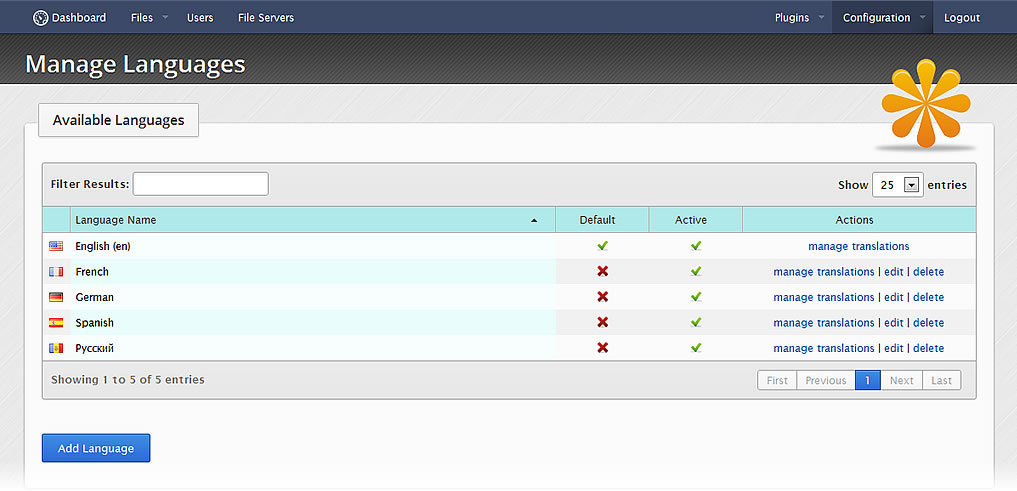
Task: Click the French flag icon
Action: (56, 272)
